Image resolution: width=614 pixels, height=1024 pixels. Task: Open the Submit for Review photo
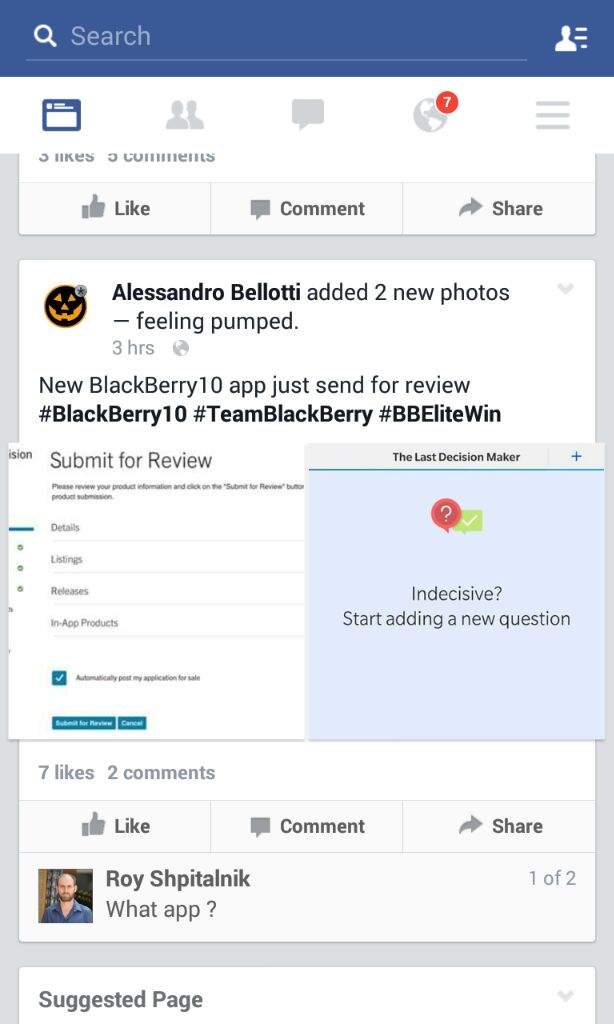(156, 591)
